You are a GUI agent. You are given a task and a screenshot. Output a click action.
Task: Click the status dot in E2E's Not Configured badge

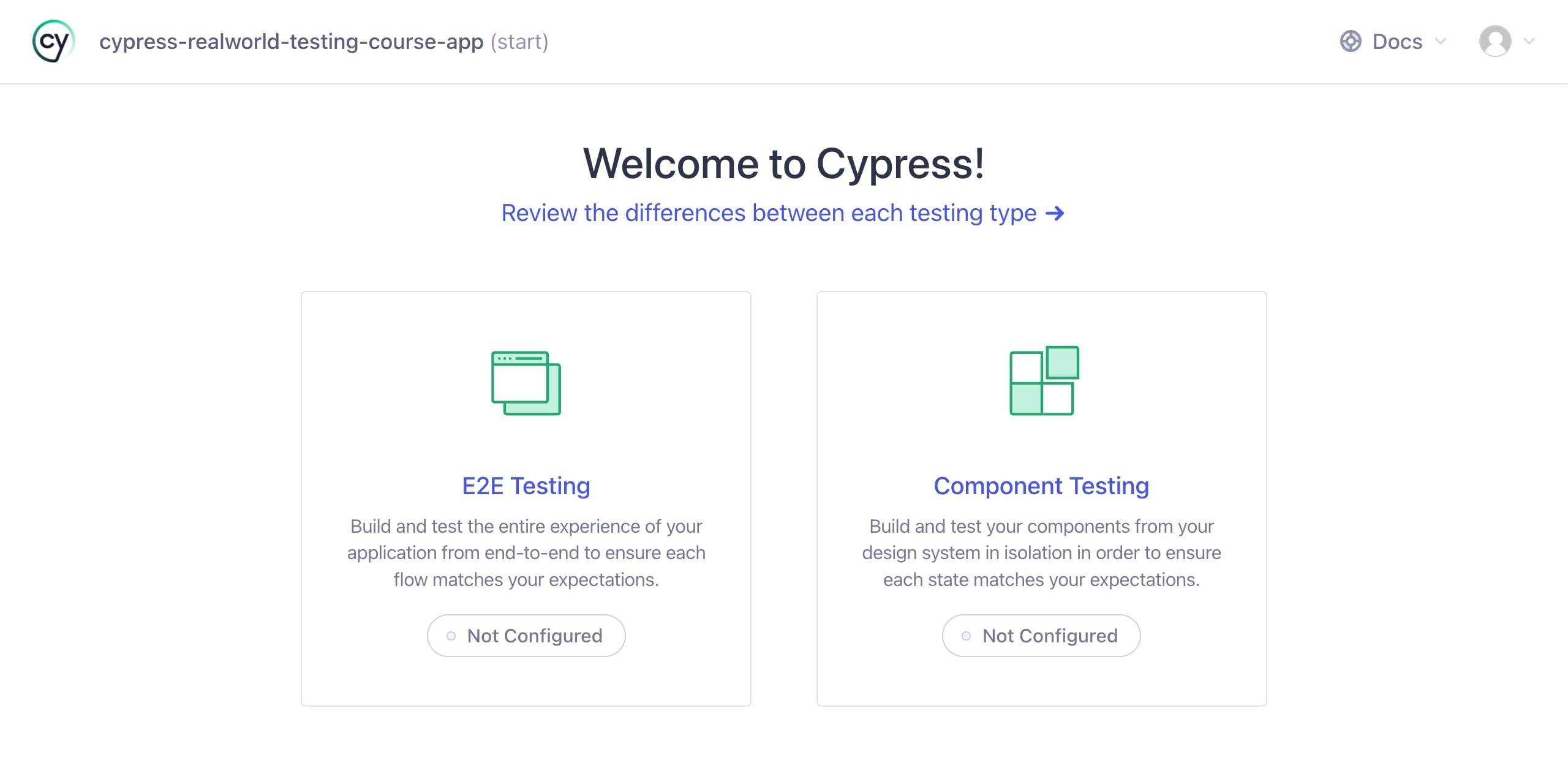click(x=451, y=636)
